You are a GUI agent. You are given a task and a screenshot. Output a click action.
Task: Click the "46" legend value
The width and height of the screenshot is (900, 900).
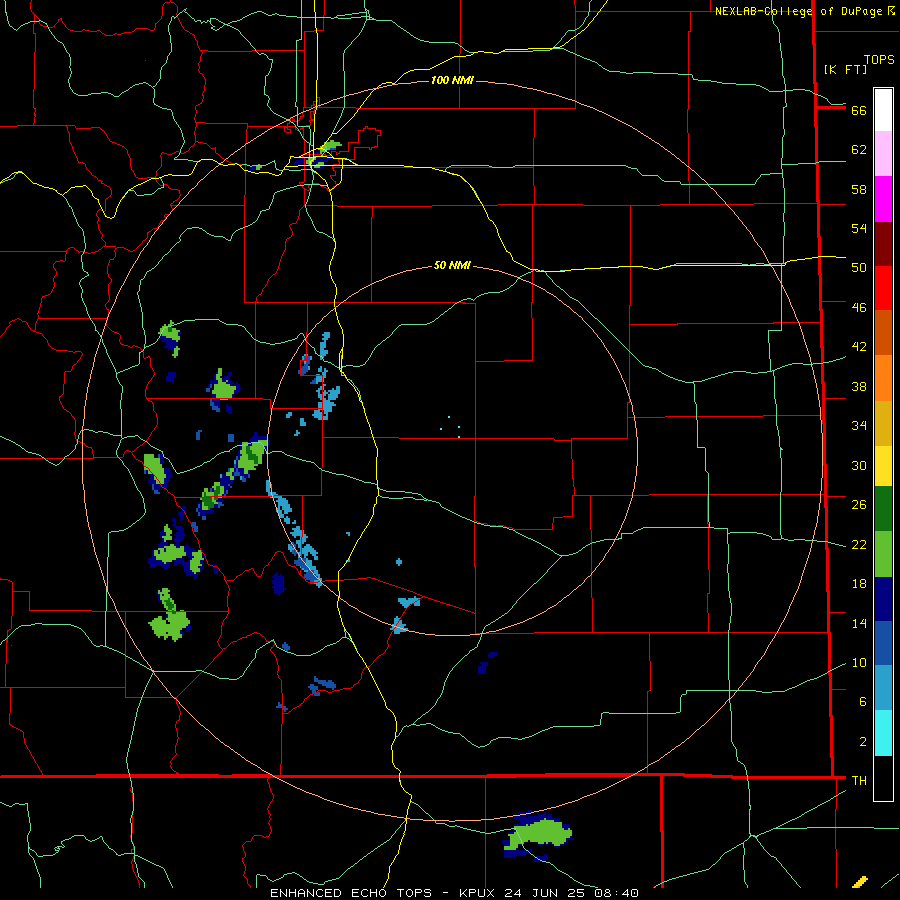[859, 308]
